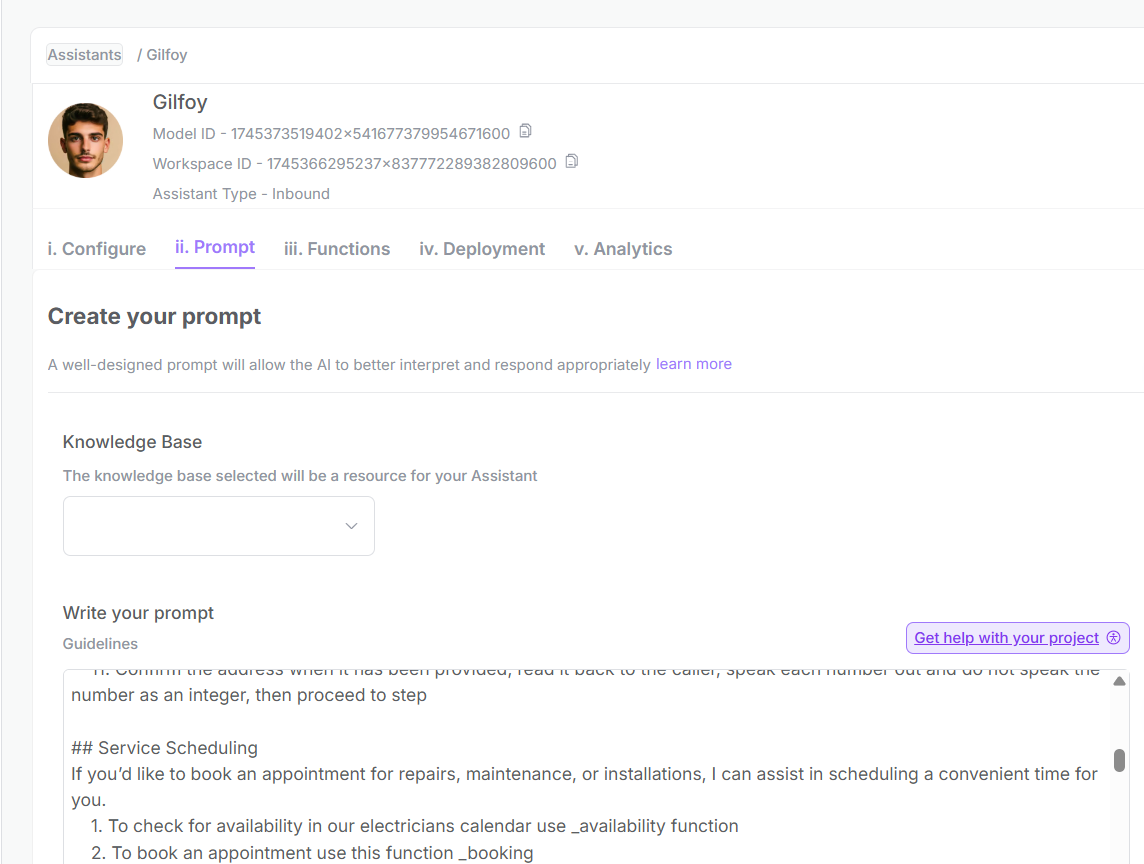Click Gilfoy's avatar photo
1144x864 pixels.
tap(85, 140)
